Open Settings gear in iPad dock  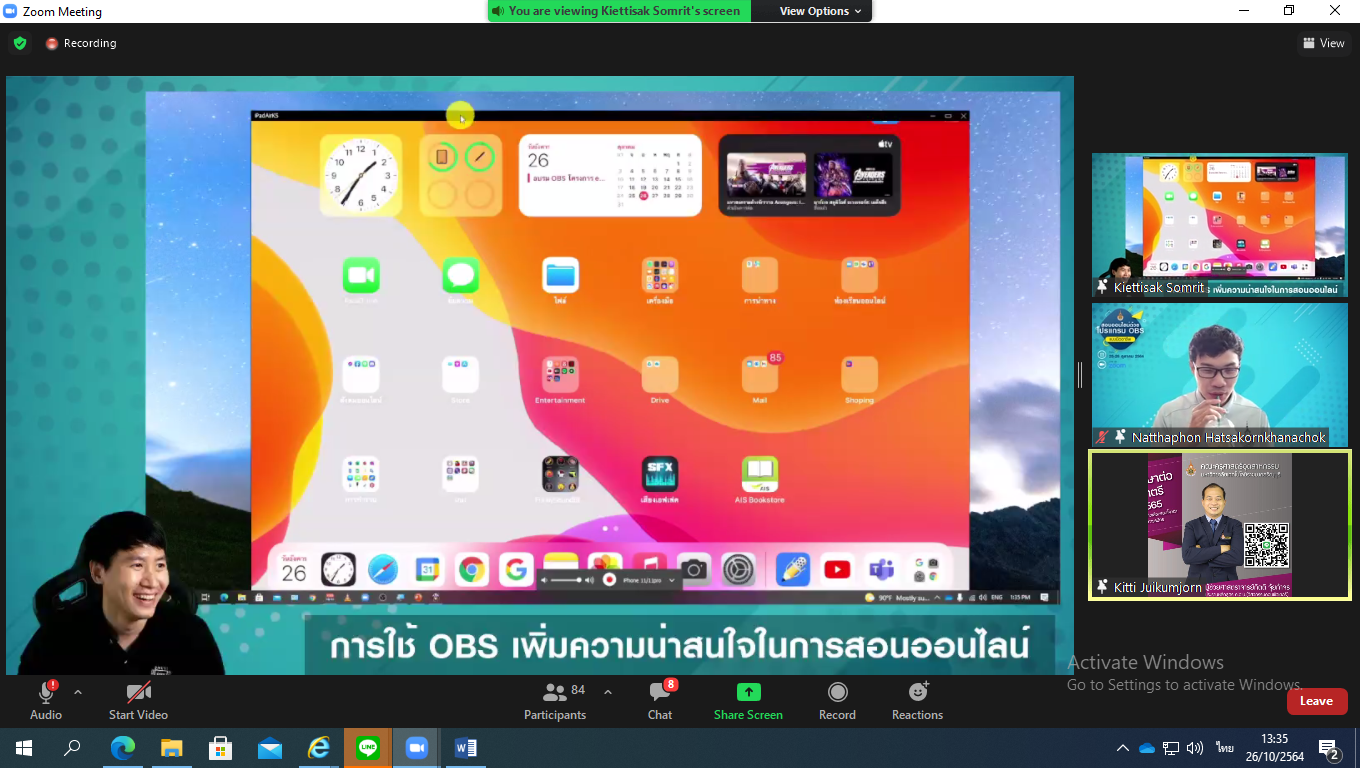[738, 570]
